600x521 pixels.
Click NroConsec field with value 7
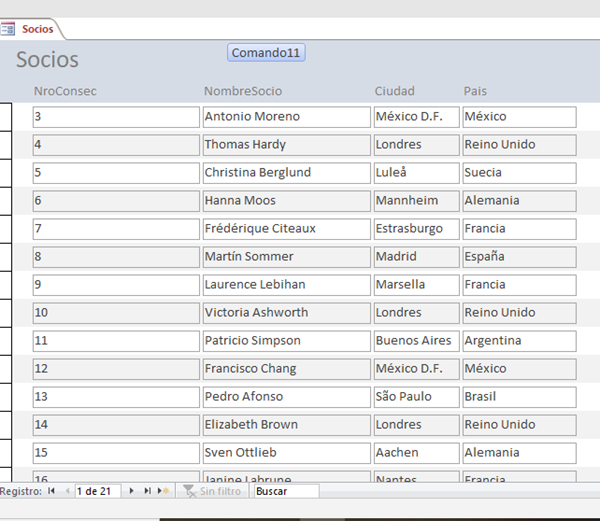(x=116, y=229)
